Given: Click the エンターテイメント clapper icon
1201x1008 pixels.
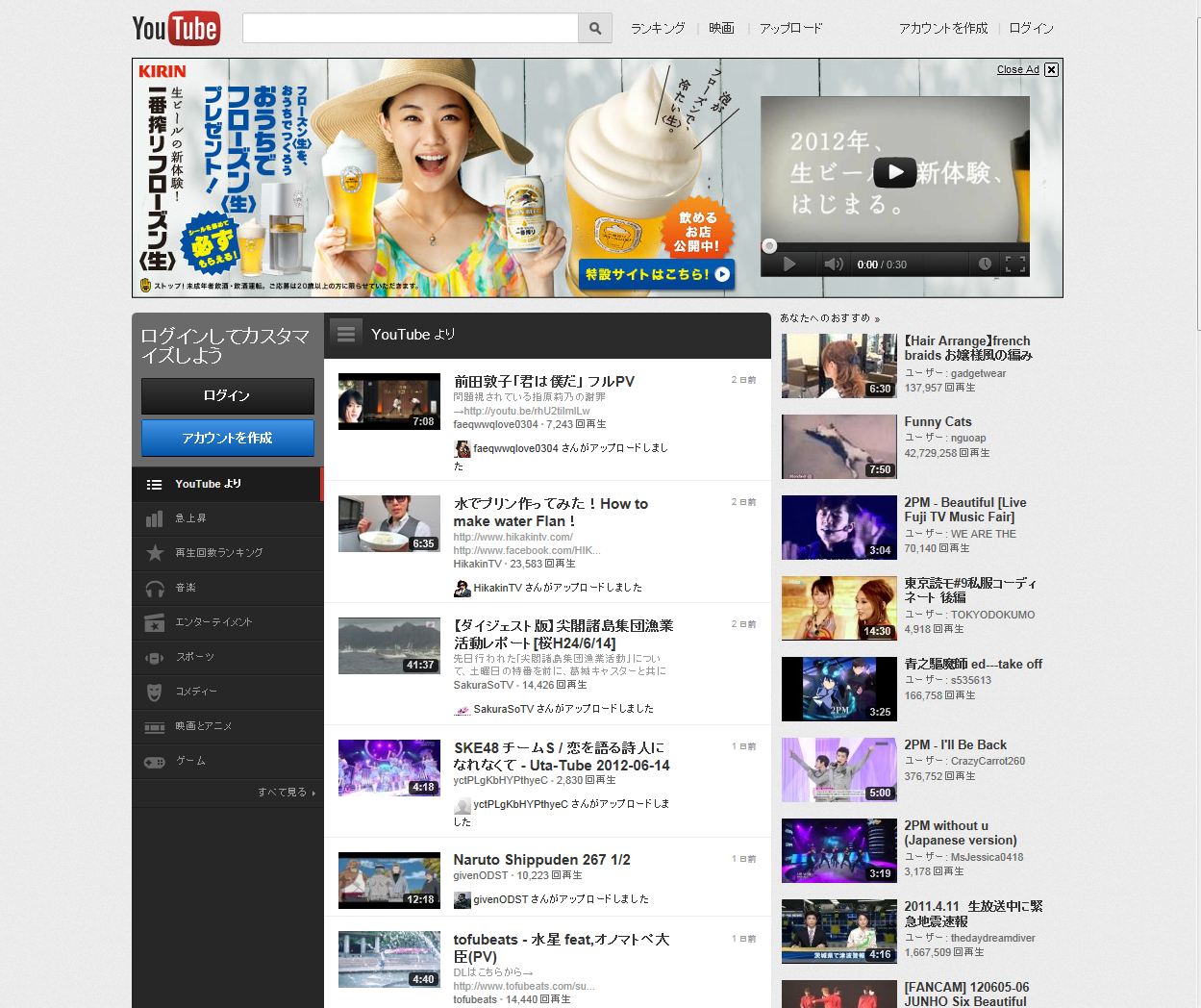Looking at the screenshot, I should pyautogui.click(x=154, y=622).
